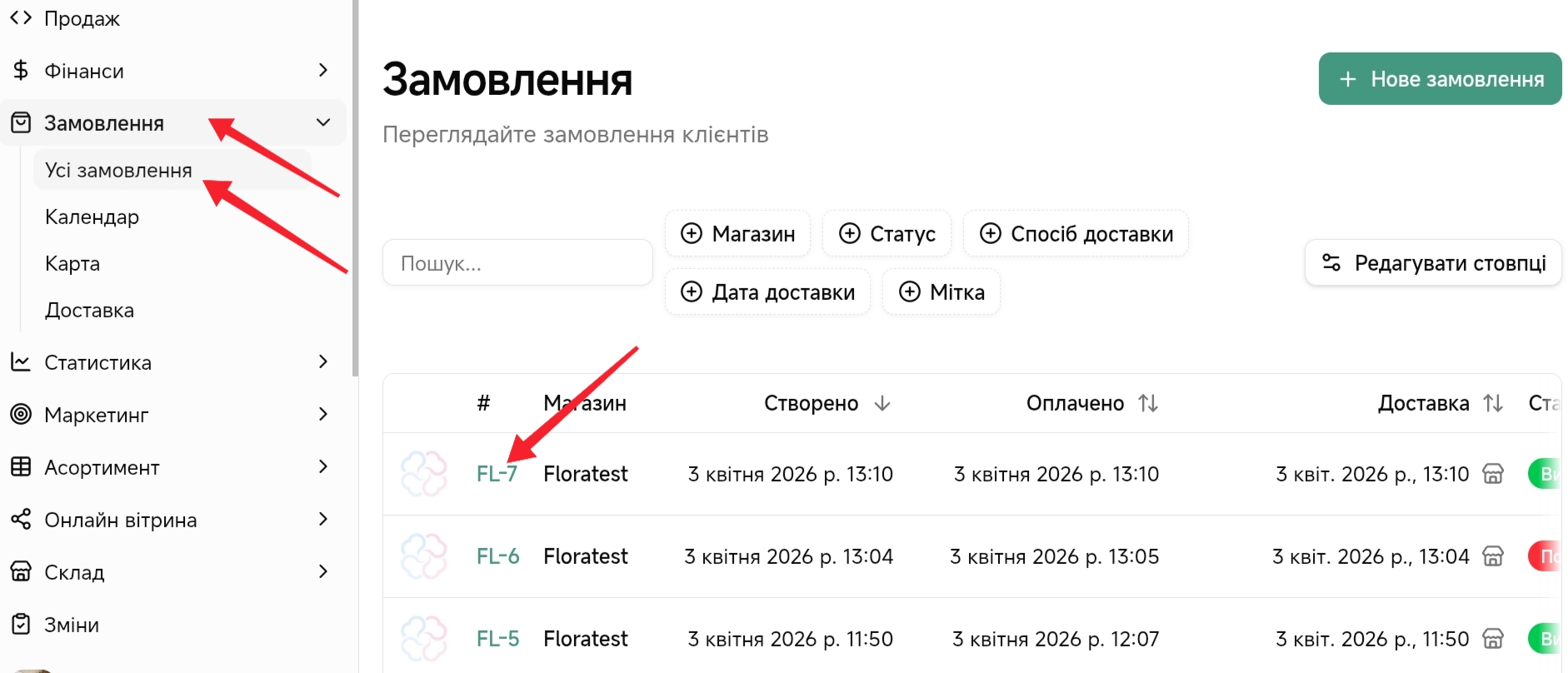The height and width of the screenshot is (673, 1568).
Task: Create a new order with Нове замовлення
Action: click(x=1440, y=79)
